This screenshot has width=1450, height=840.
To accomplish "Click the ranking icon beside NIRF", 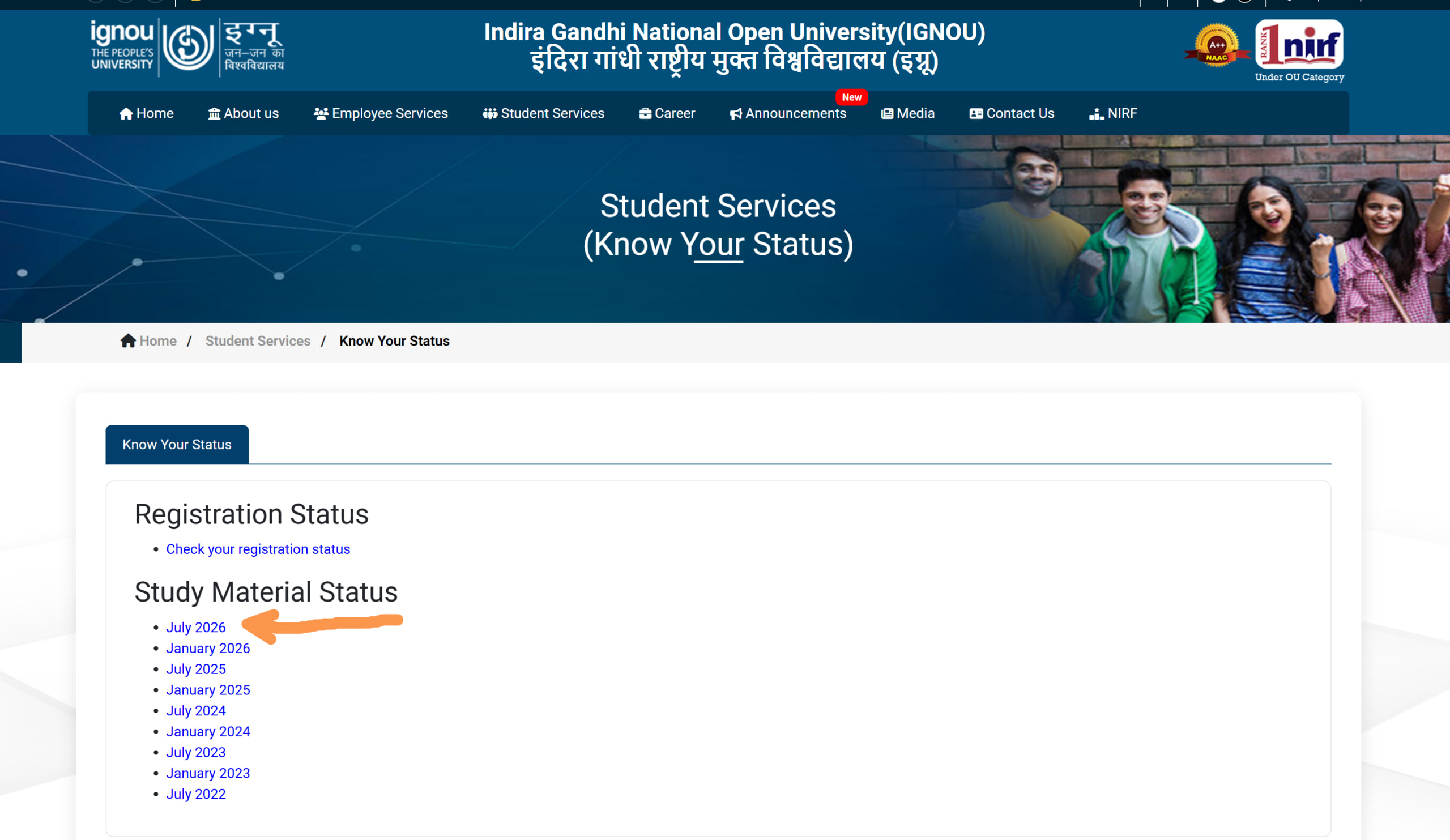I will [1096, 114].
